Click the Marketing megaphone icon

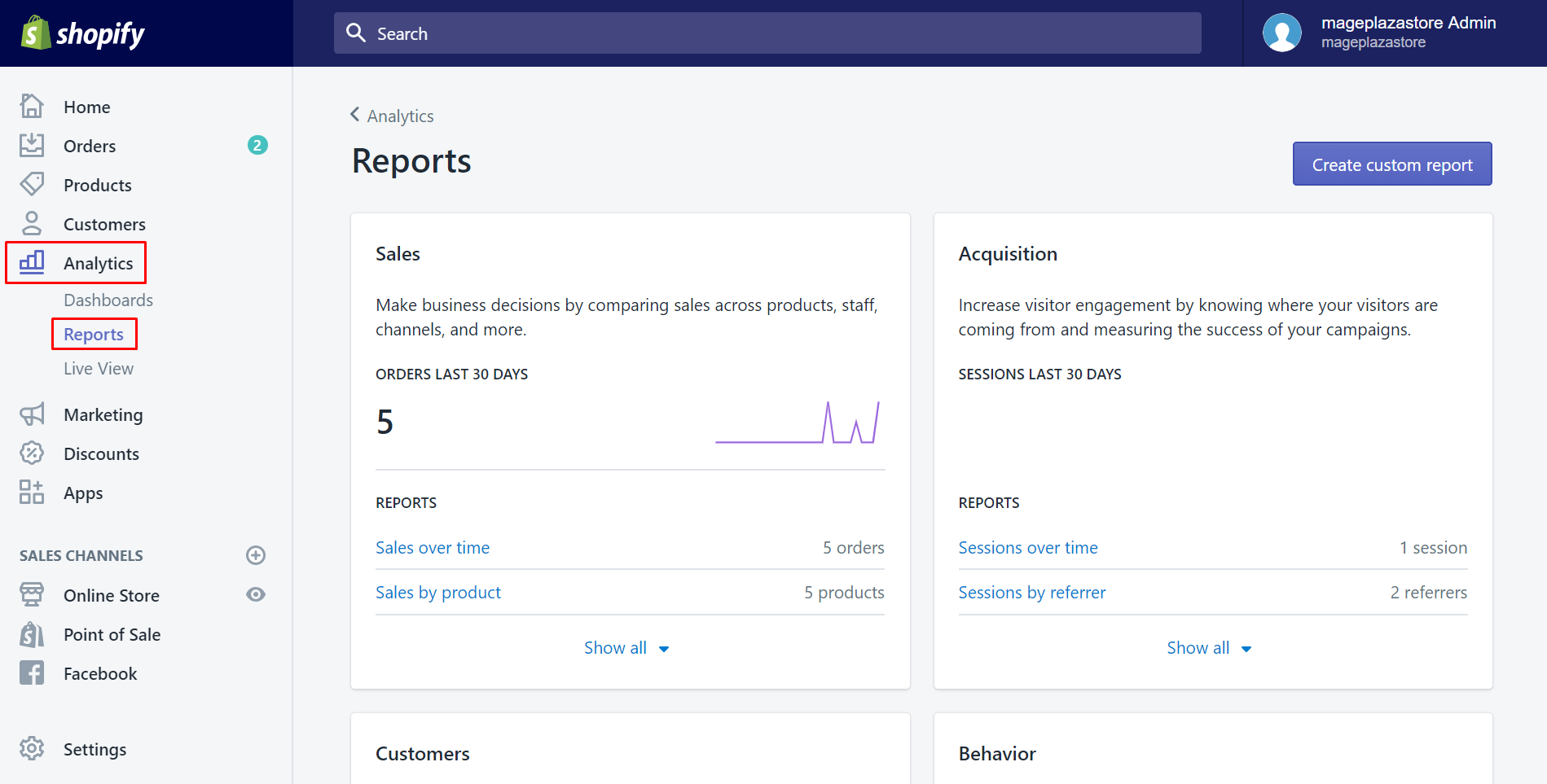[x=32, y=414]
